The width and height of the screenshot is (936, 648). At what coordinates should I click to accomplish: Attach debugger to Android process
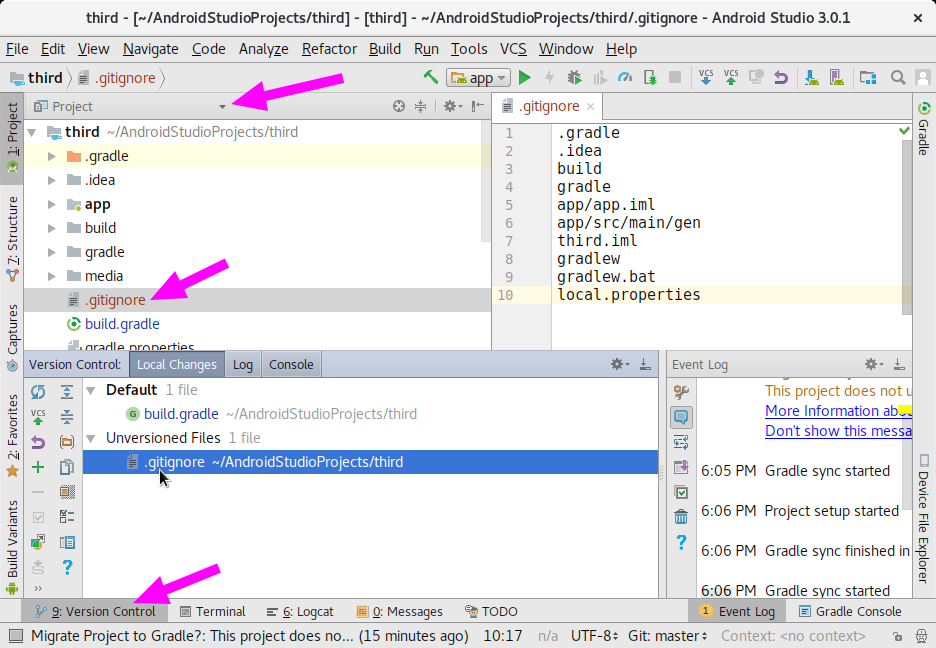tap(650, 78)
